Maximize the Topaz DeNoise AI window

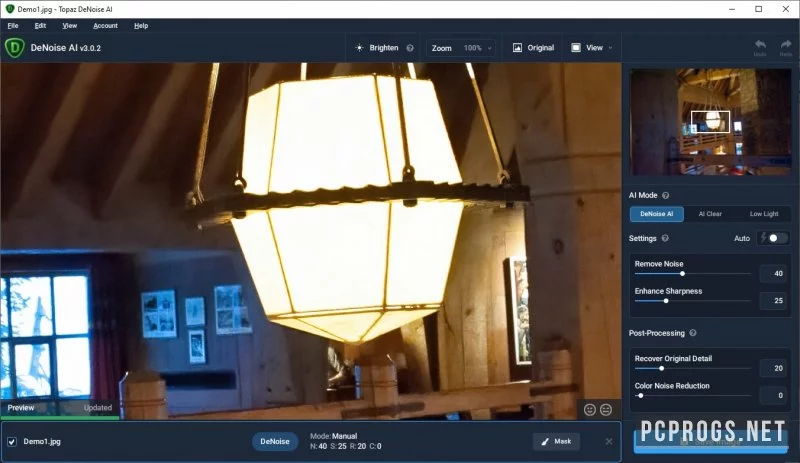coord(759,9)
